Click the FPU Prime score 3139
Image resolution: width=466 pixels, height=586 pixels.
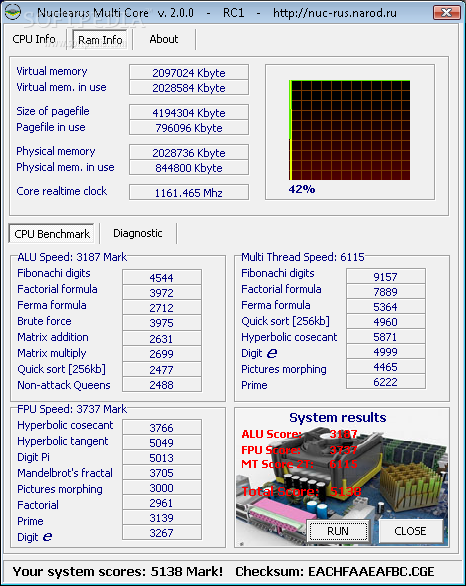pos(162,518)
